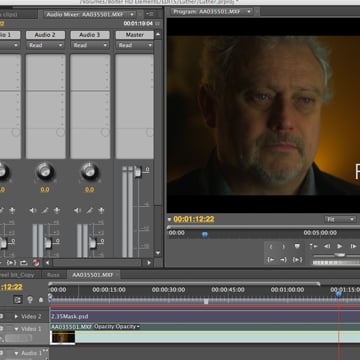Expand the Video 2 track
The width and height of the screenshot is (360, 360).
tap(16, 316)
